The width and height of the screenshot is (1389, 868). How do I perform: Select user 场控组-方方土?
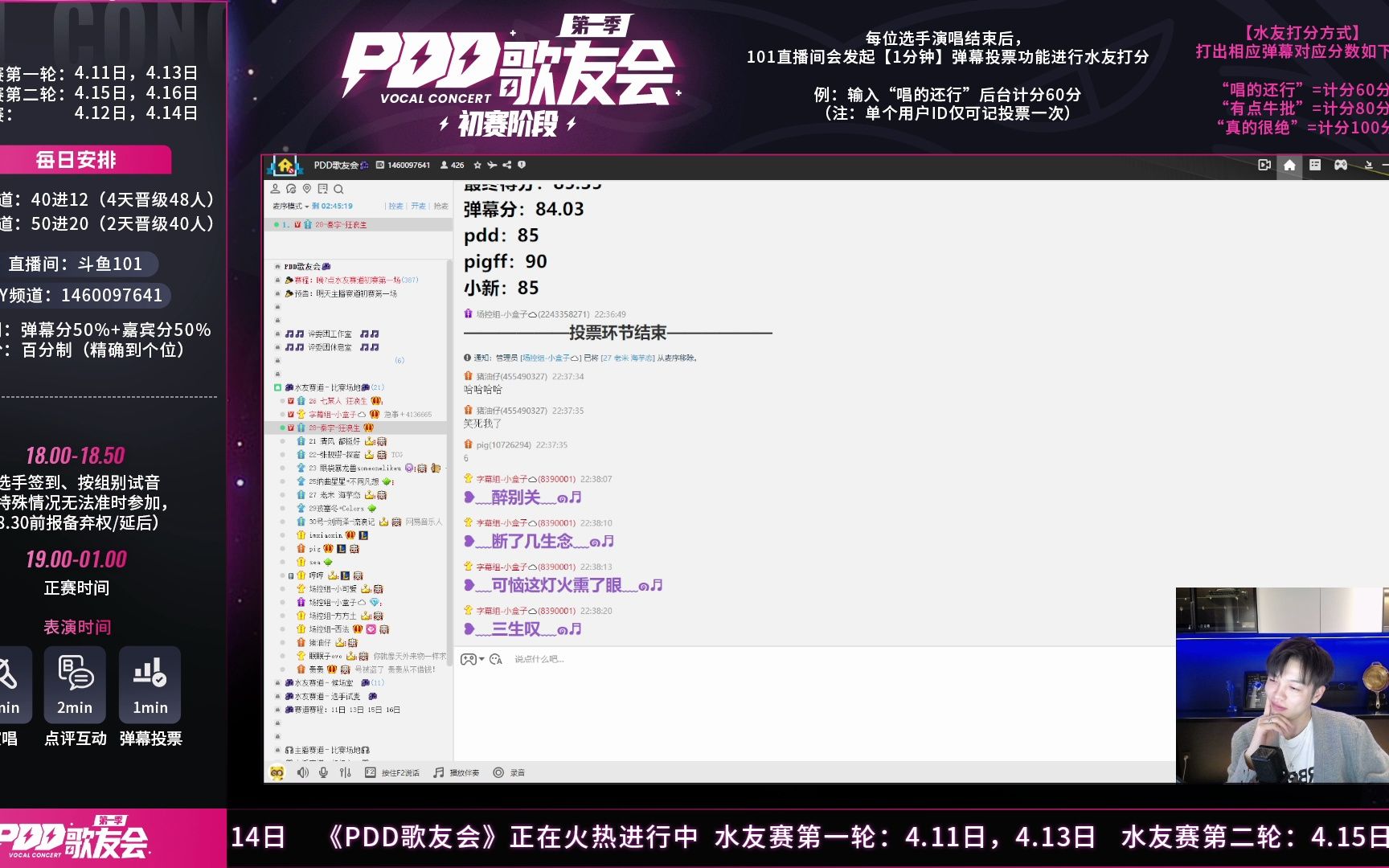[333, 616]
